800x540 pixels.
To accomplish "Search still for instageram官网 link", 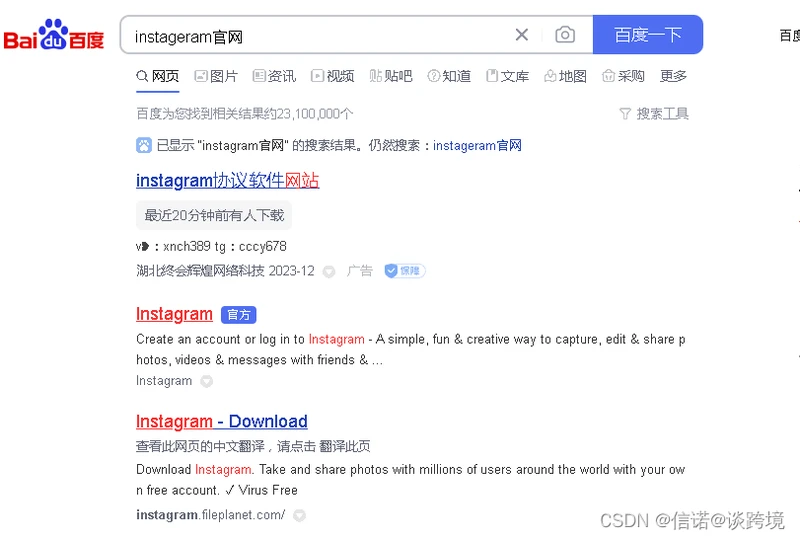I will click(477, 145).
